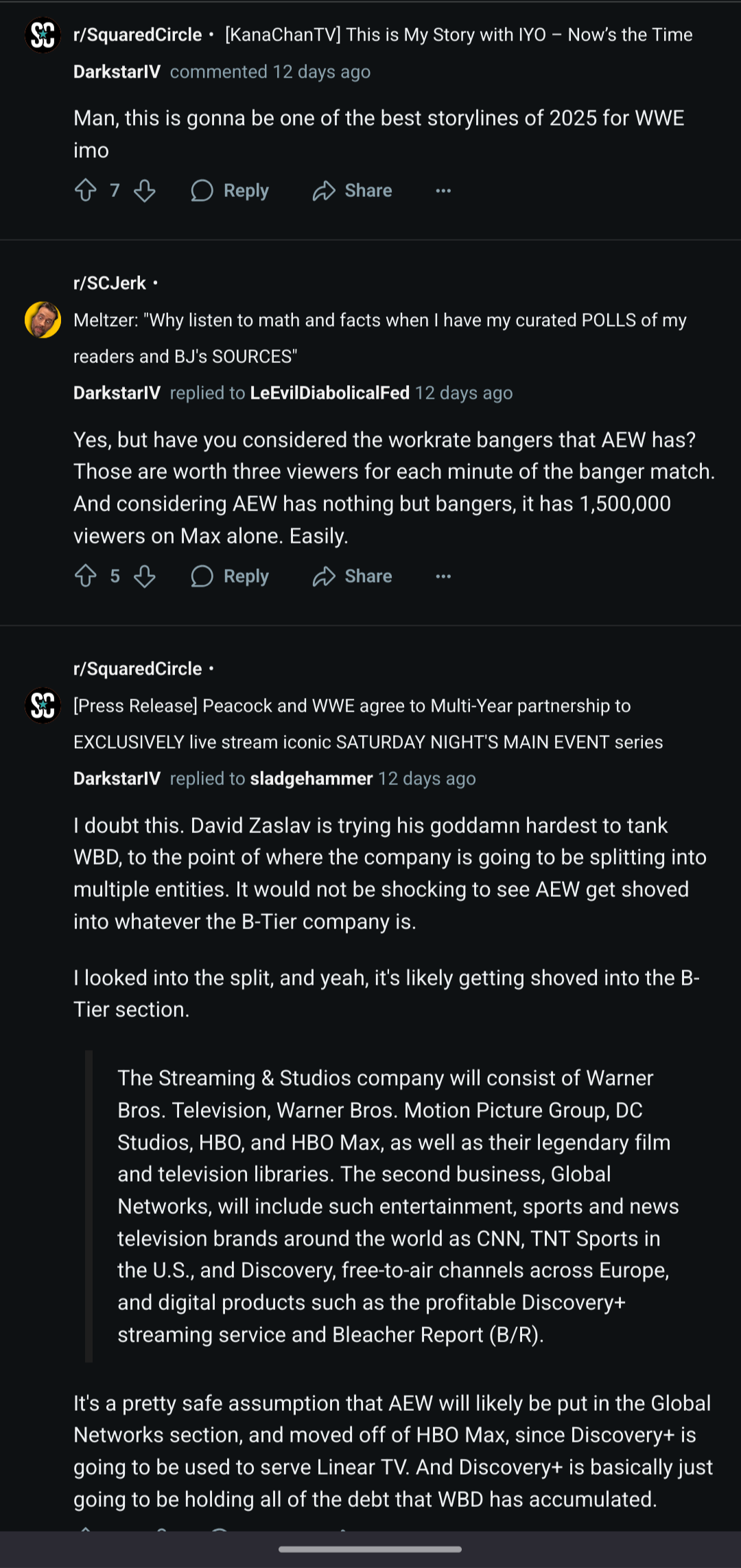Image resolution: width=741 pixels, height=1568 pixels.
Task: Tap the SquaredCircle avatar on first comment
Action: tap(43, 35)
